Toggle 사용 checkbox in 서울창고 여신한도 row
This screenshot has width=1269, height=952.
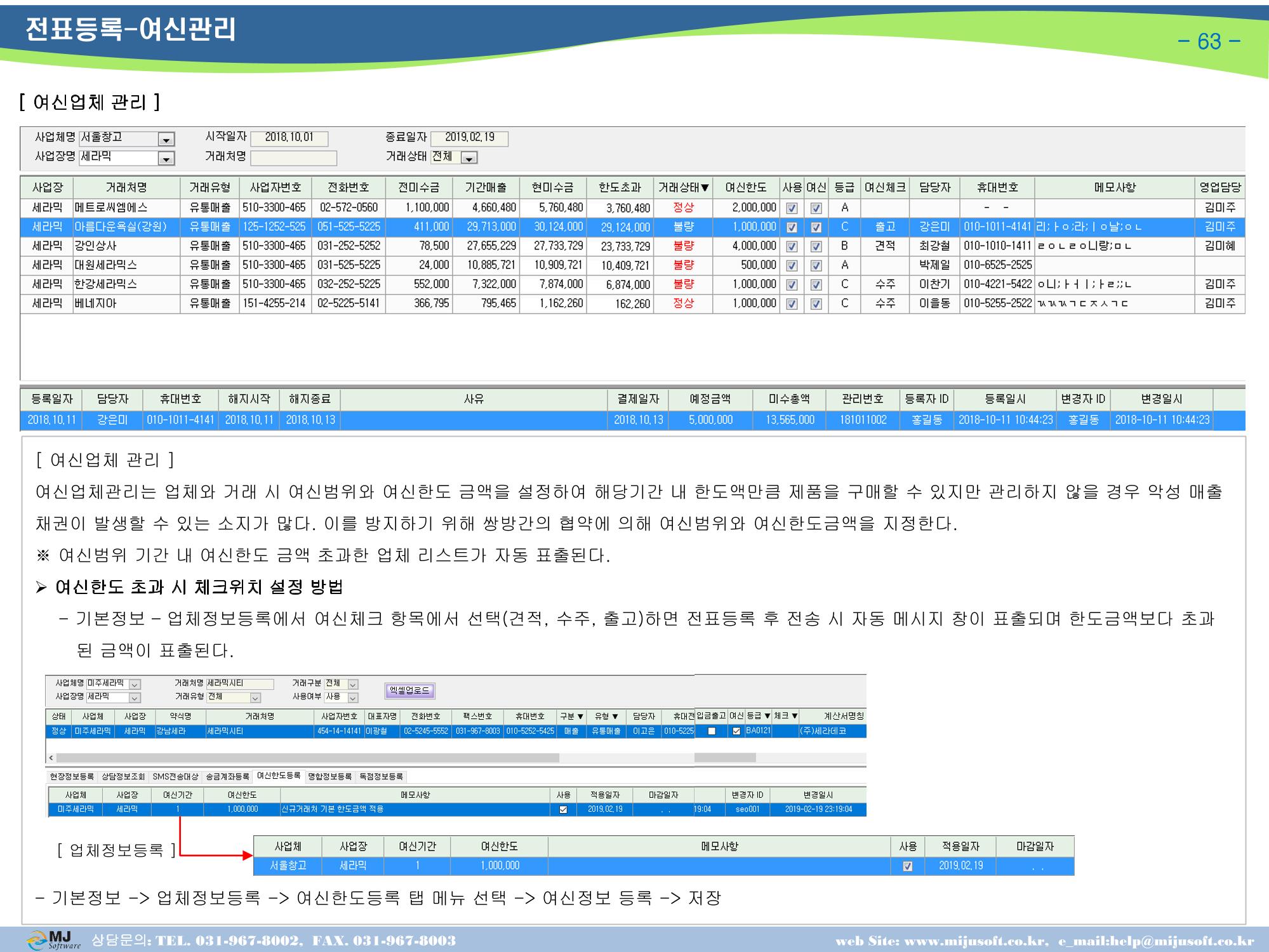point(908,866)
